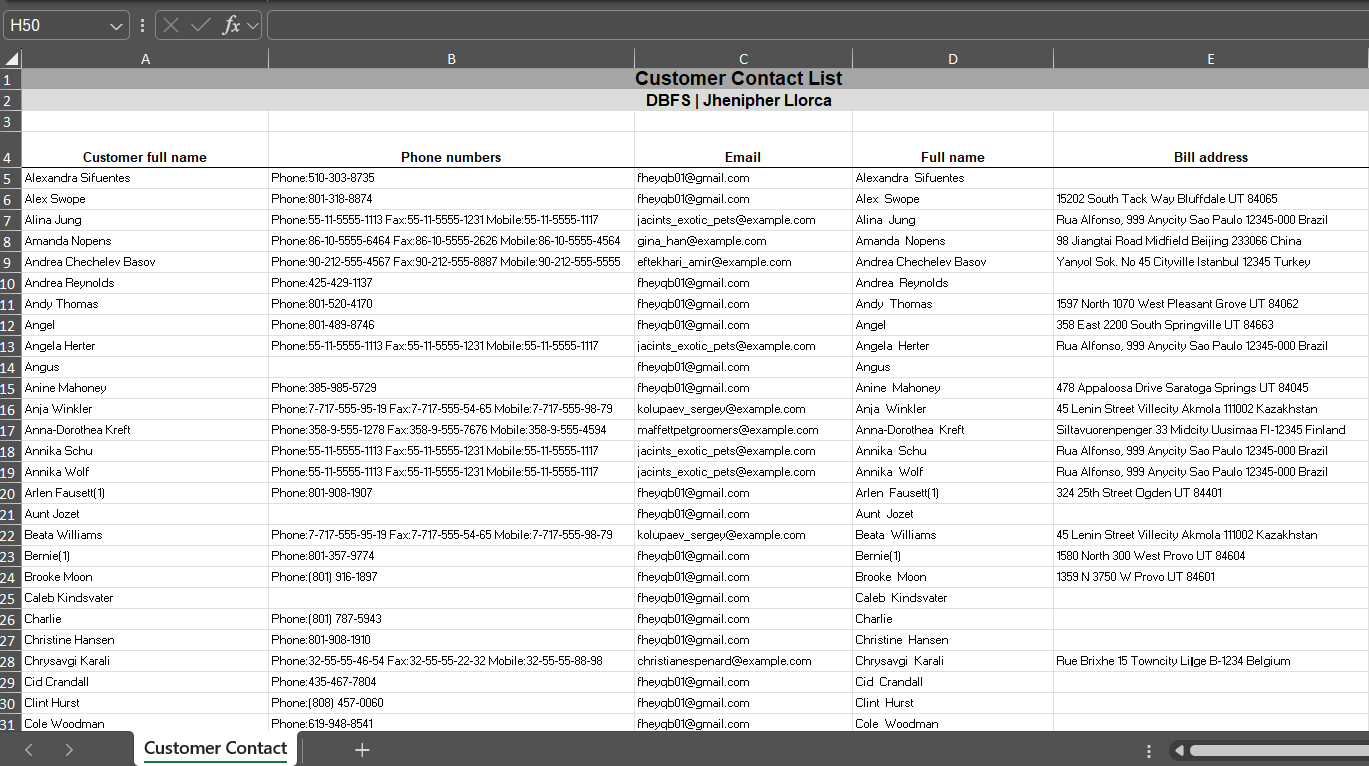Image resolution: width=1369 pixels, height=766 pixels.
Task: Click the Cancel (X) icon in formula bar
Action: point(172,25)
